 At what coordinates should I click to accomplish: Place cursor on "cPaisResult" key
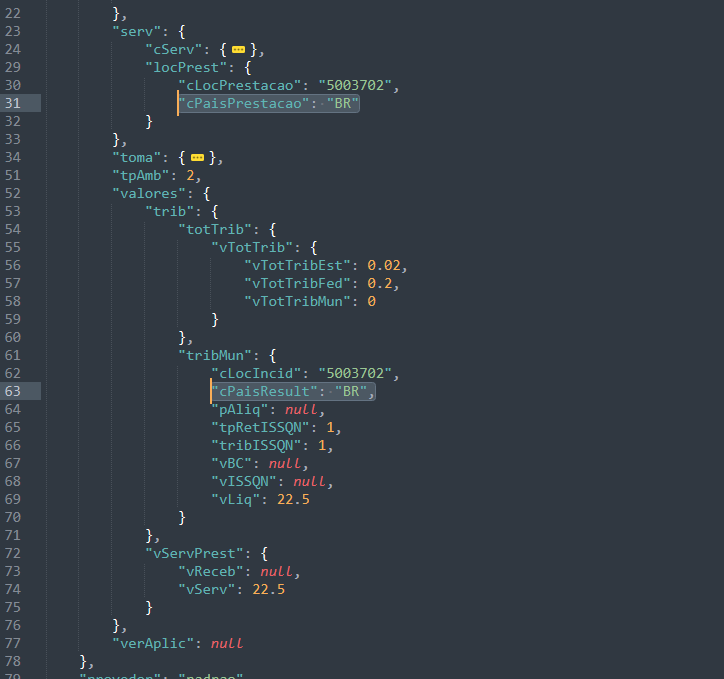click(x=262, y=391)
